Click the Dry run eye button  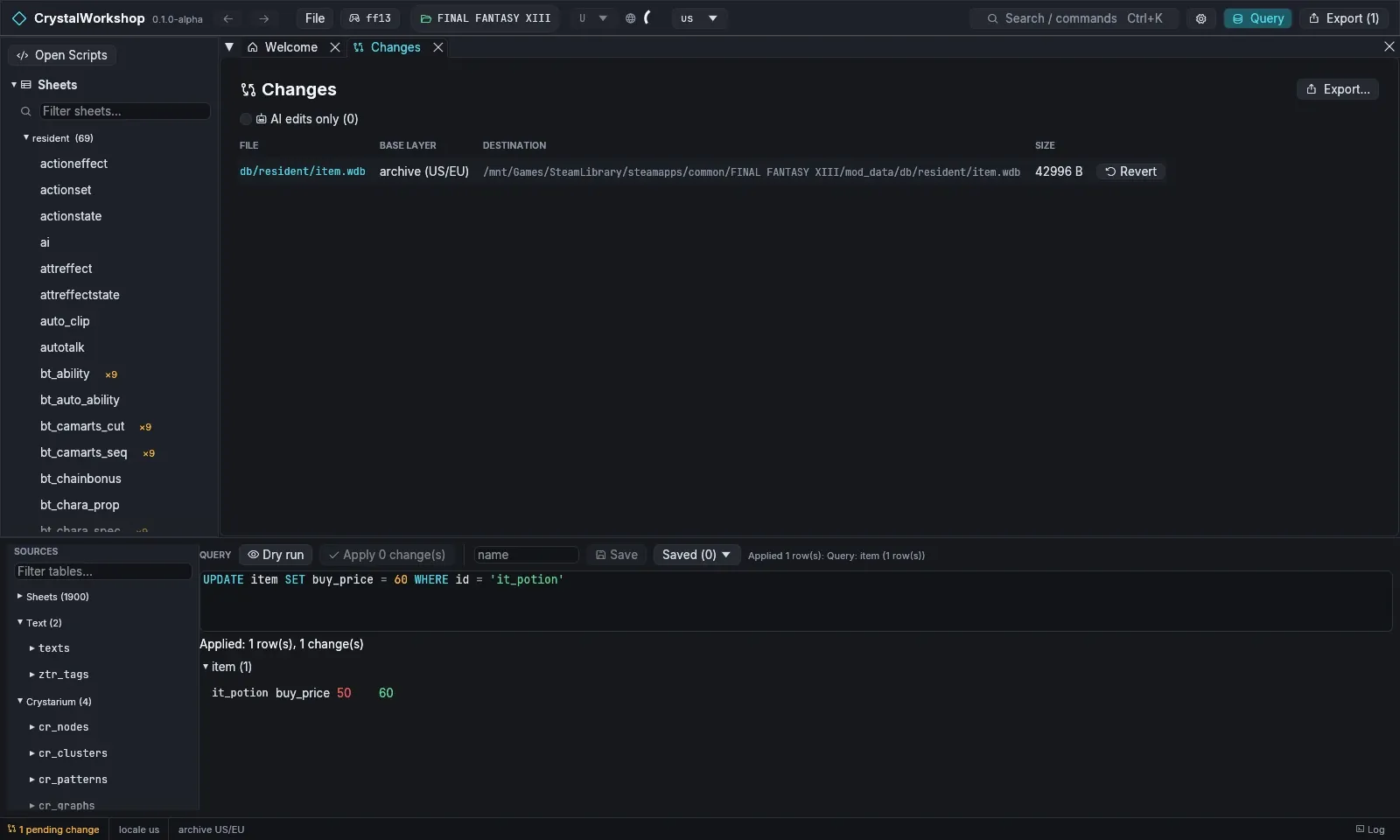[x=276, y=555]
